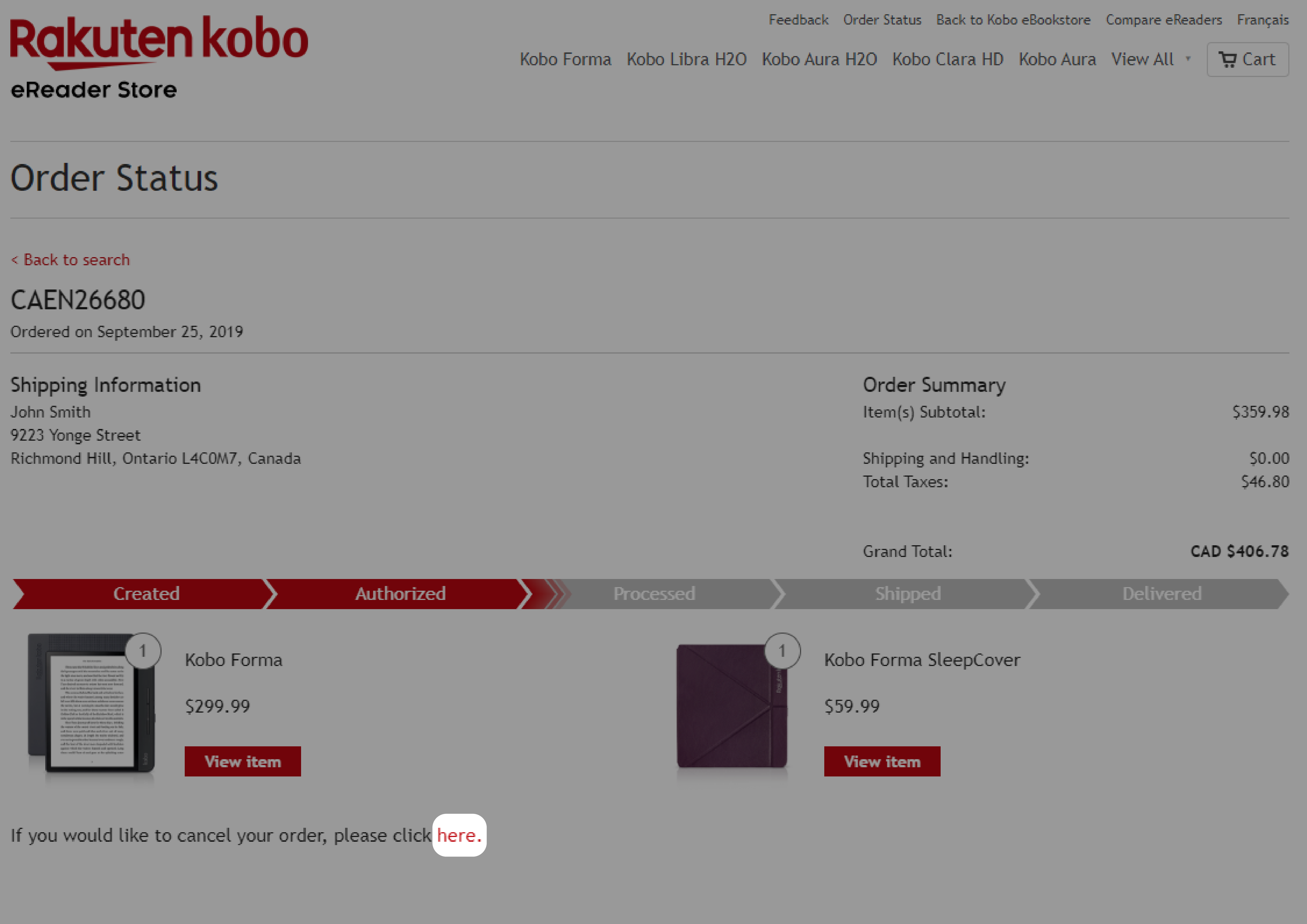Click the Item(s) Subtotal $359.98 amount
The height and width of the screenshot is (924, 1307).
(1260, 412)
